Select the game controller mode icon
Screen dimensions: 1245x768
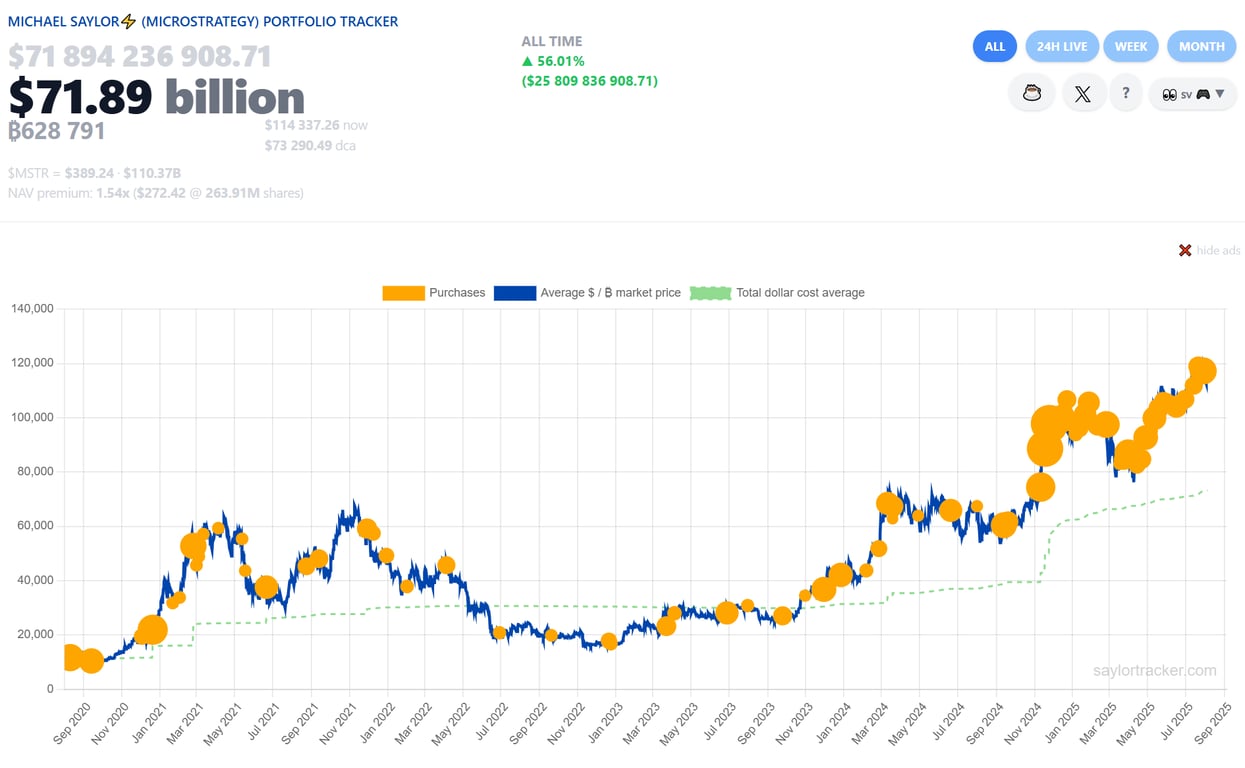tap(1203, 93)
